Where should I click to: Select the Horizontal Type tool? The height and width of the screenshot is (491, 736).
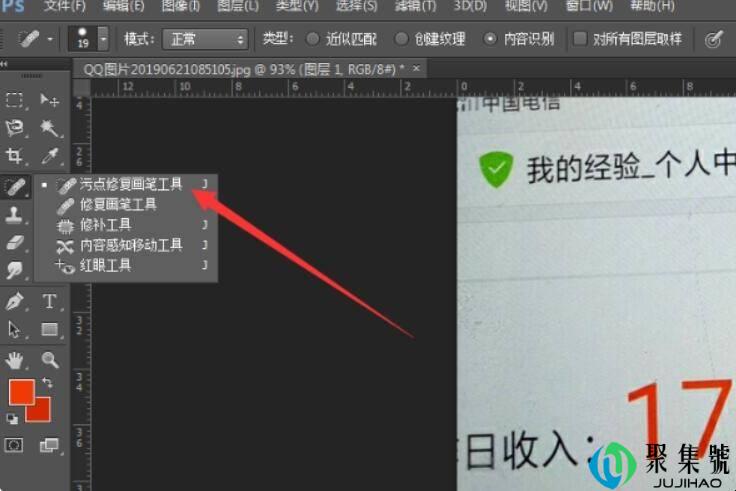coord(48,301)
